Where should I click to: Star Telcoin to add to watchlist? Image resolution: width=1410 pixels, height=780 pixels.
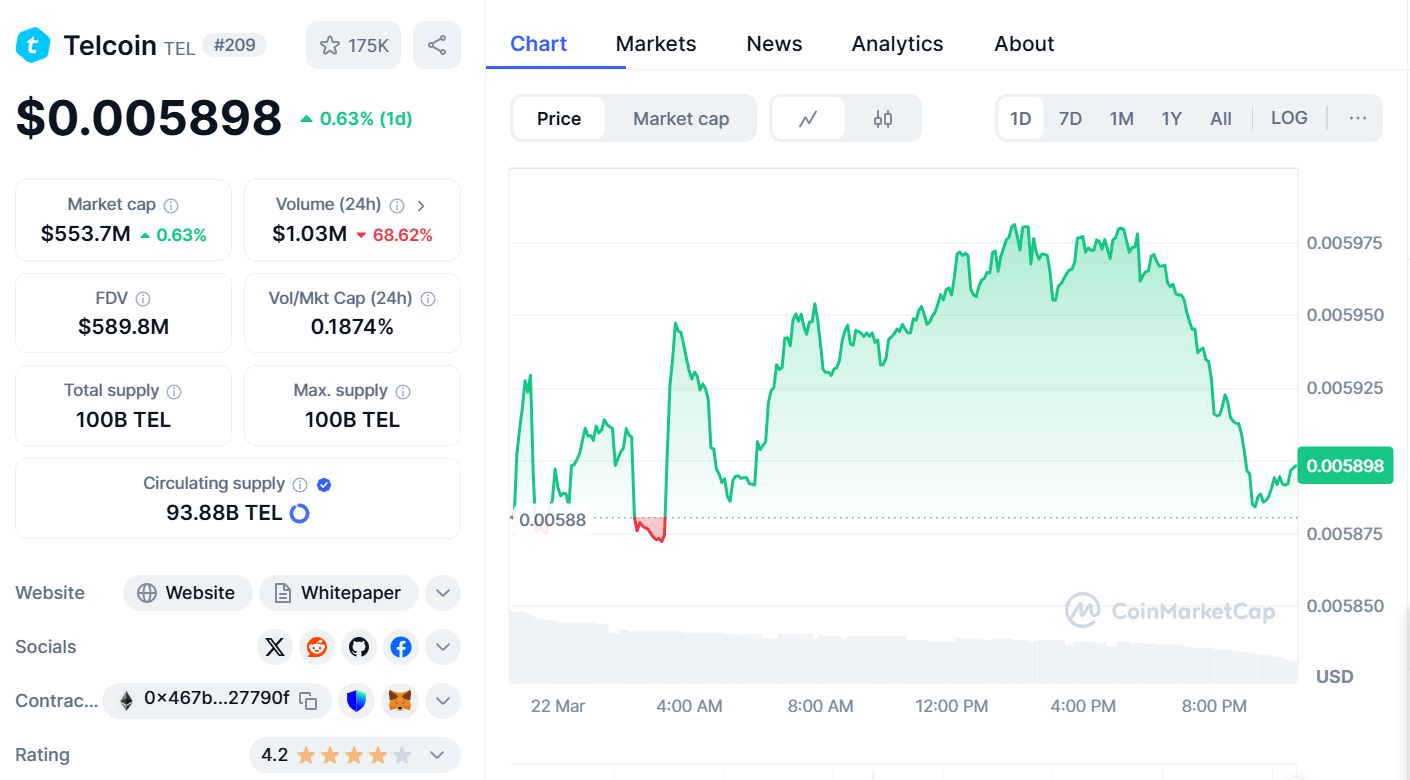[x=330, y=44]
